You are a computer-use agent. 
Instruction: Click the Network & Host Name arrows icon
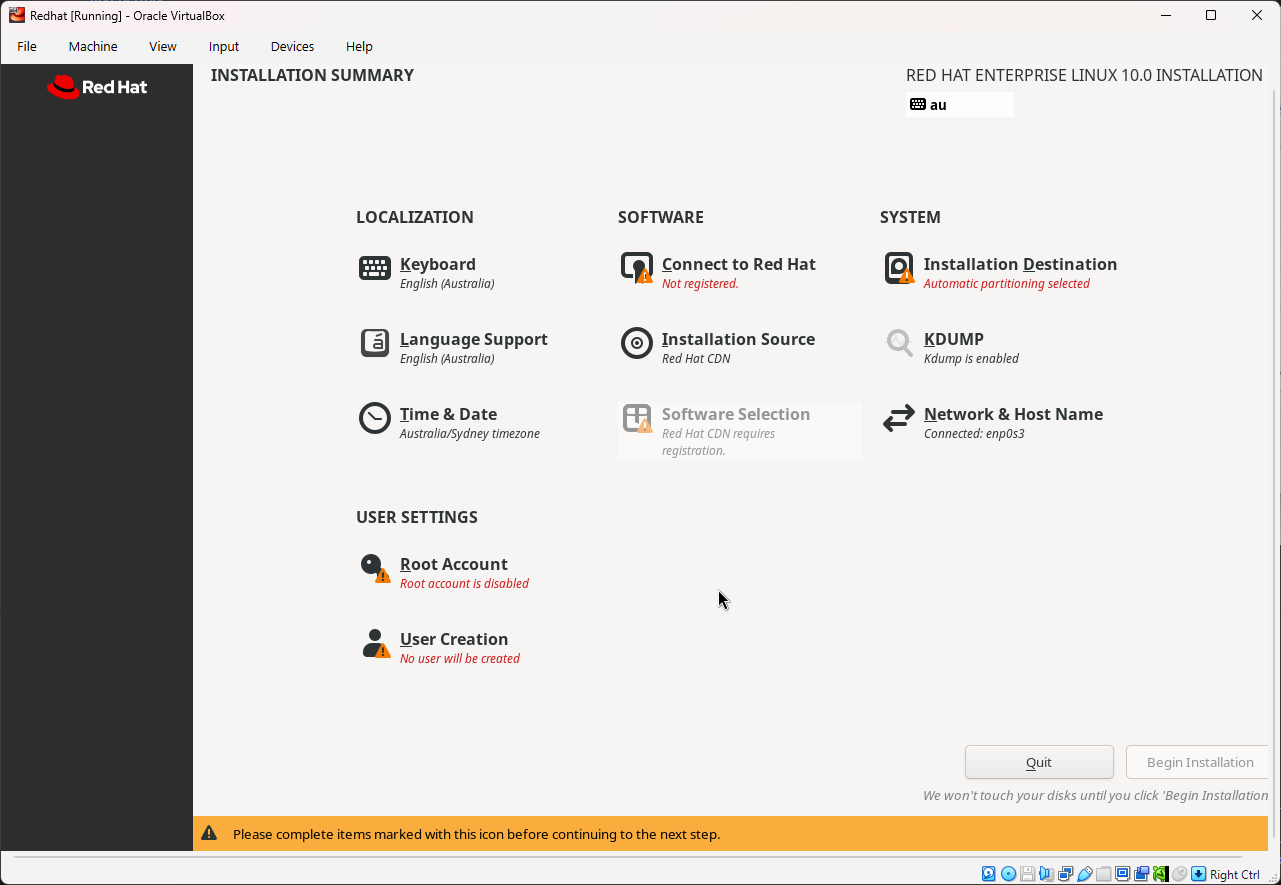coord(899,418)
